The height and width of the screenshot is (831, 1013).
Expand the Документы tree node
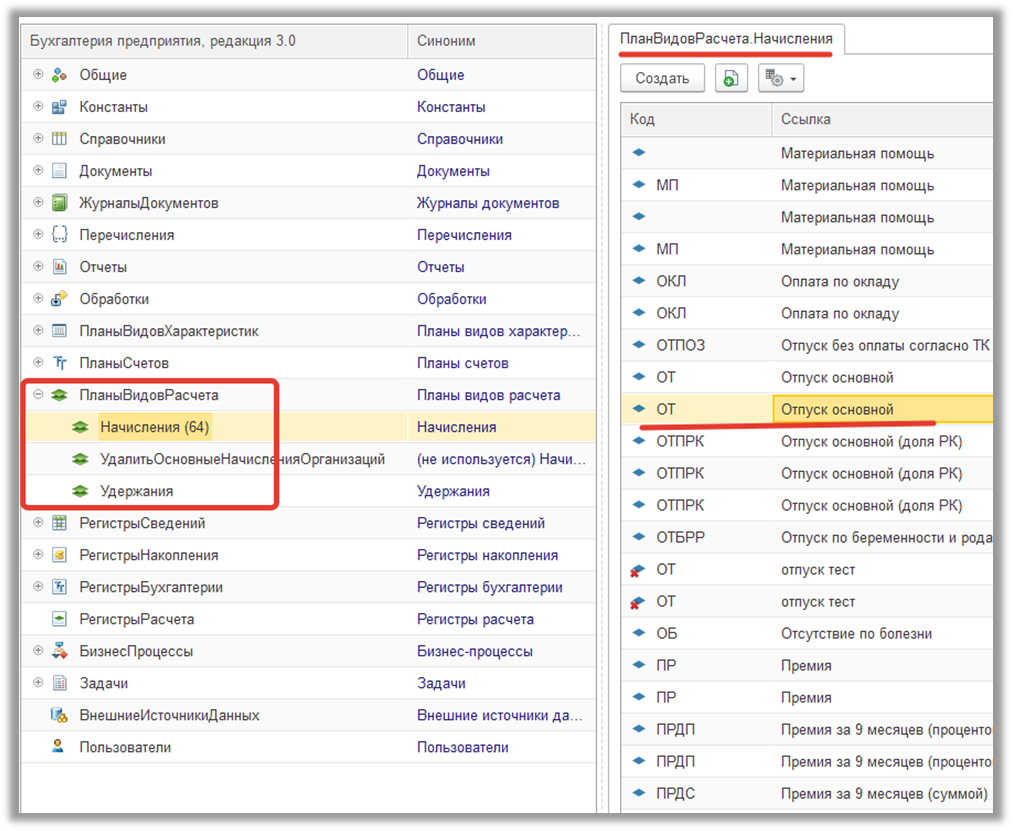click(x=38, y=171)
